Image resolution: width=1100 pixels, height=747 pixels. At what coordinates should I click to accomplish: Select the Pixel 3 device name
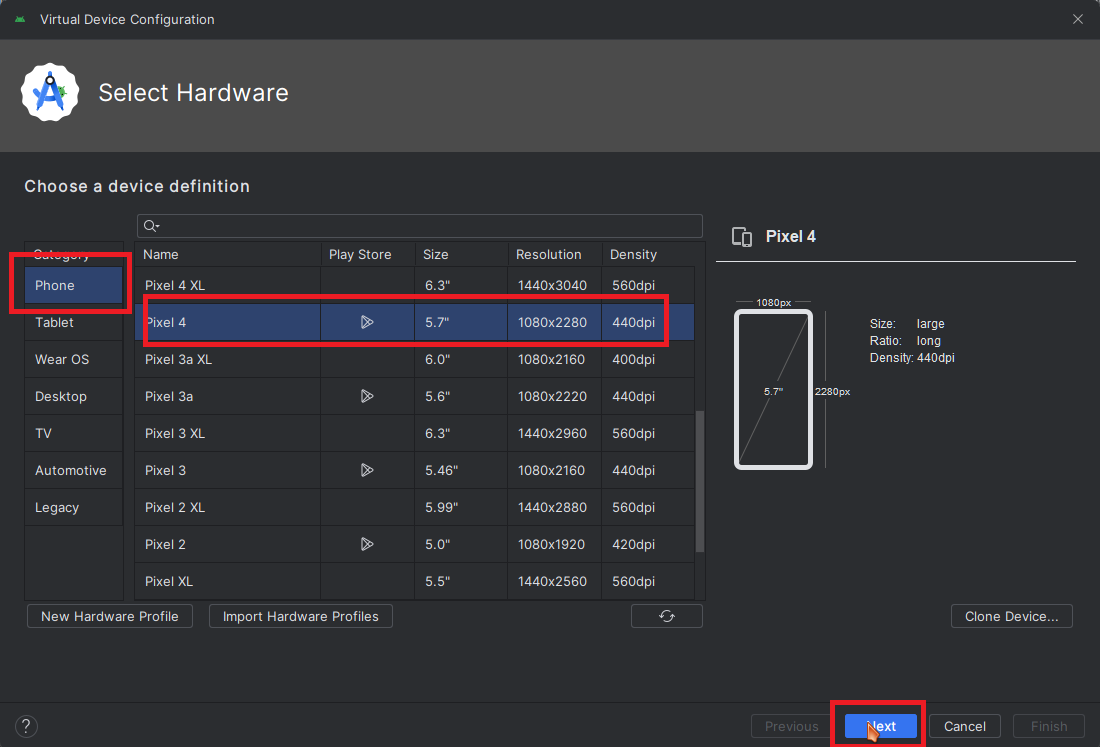click(x=165, y=471)
